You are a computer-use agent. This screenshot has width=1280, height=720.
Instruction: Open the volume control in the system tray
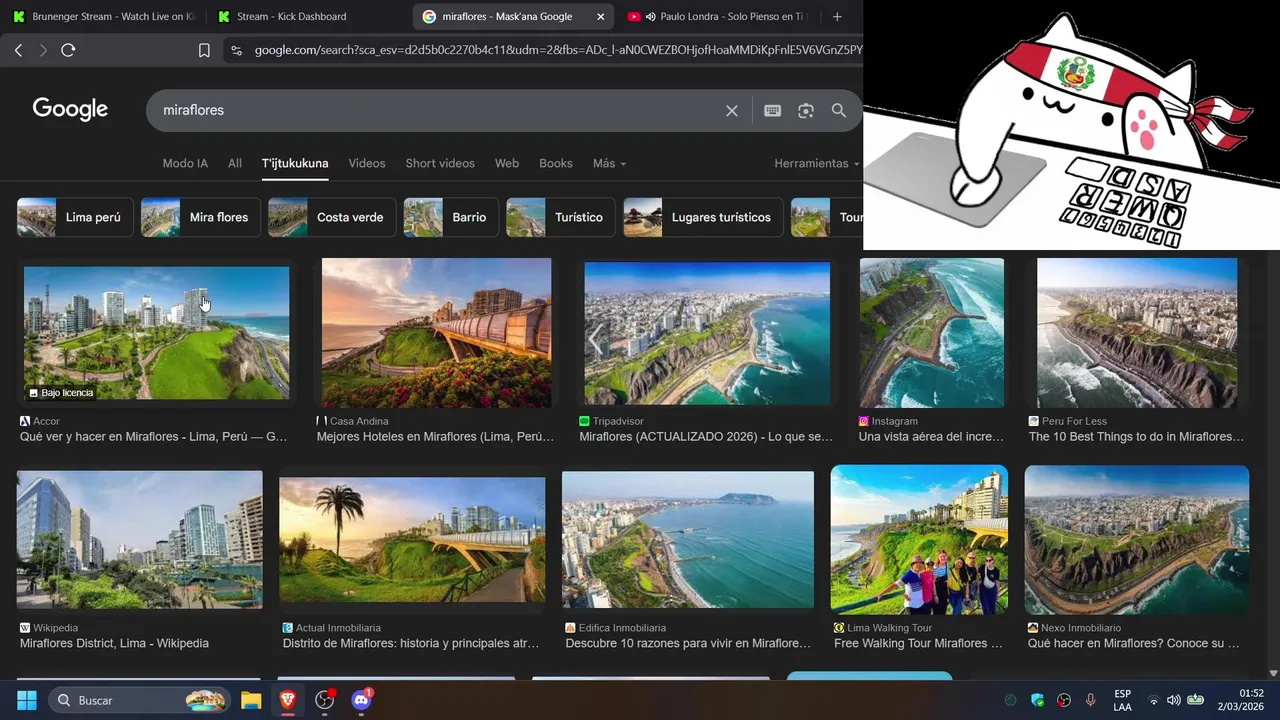click(1173, 700)
